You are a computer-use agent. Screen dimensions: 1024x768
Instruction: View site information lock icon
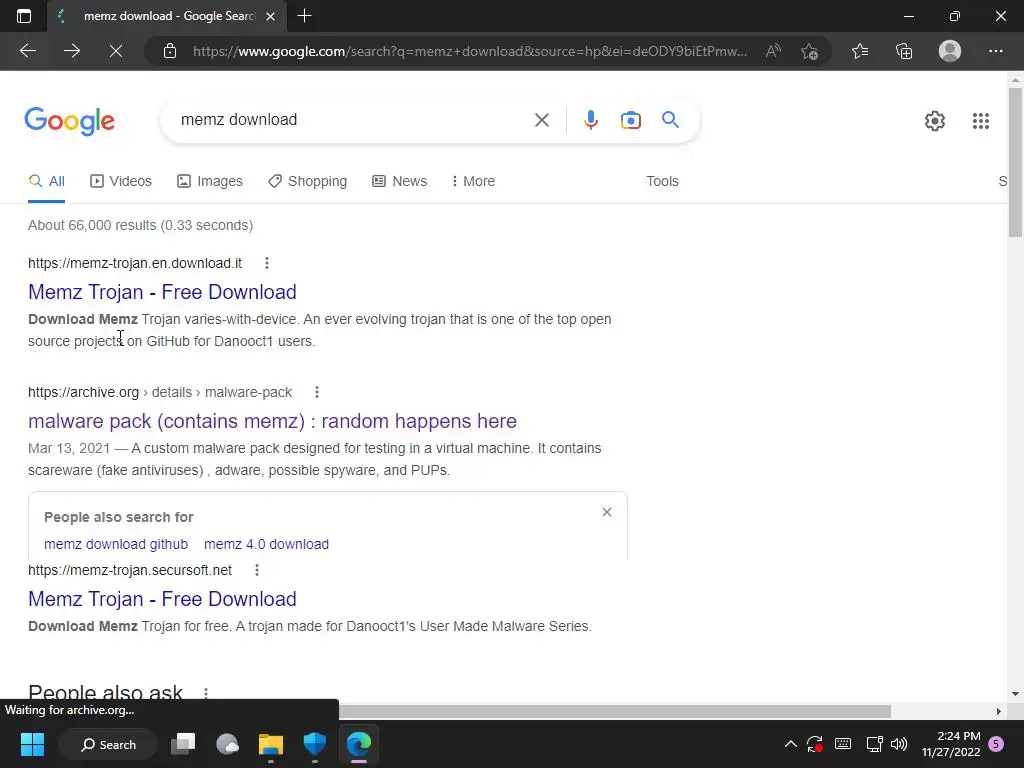[170, 51]
